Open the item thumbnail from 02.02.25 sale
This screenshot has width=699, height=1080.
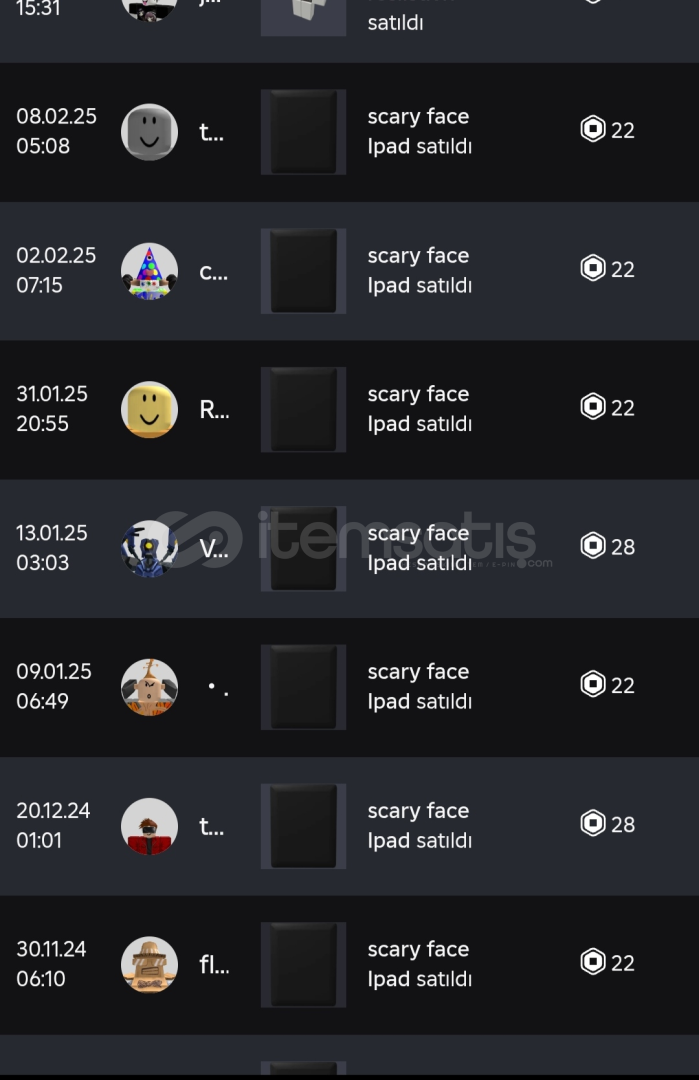click(303, 271)
